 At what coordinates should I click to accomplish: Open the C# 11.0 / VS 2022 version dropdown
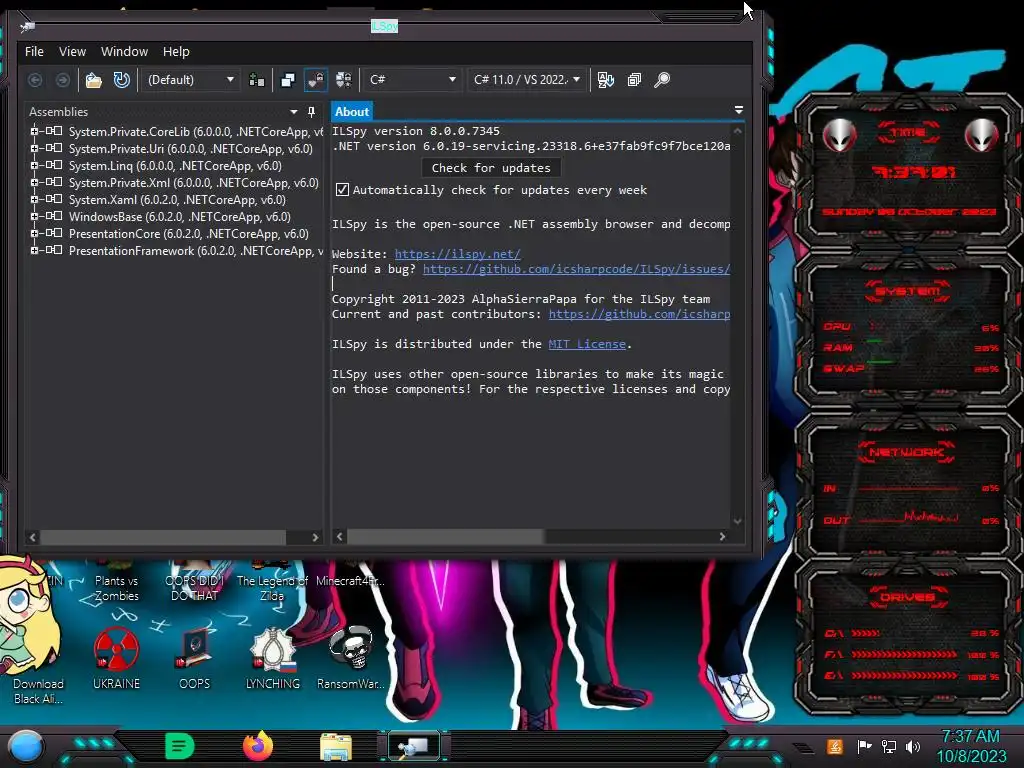(527, 80)
